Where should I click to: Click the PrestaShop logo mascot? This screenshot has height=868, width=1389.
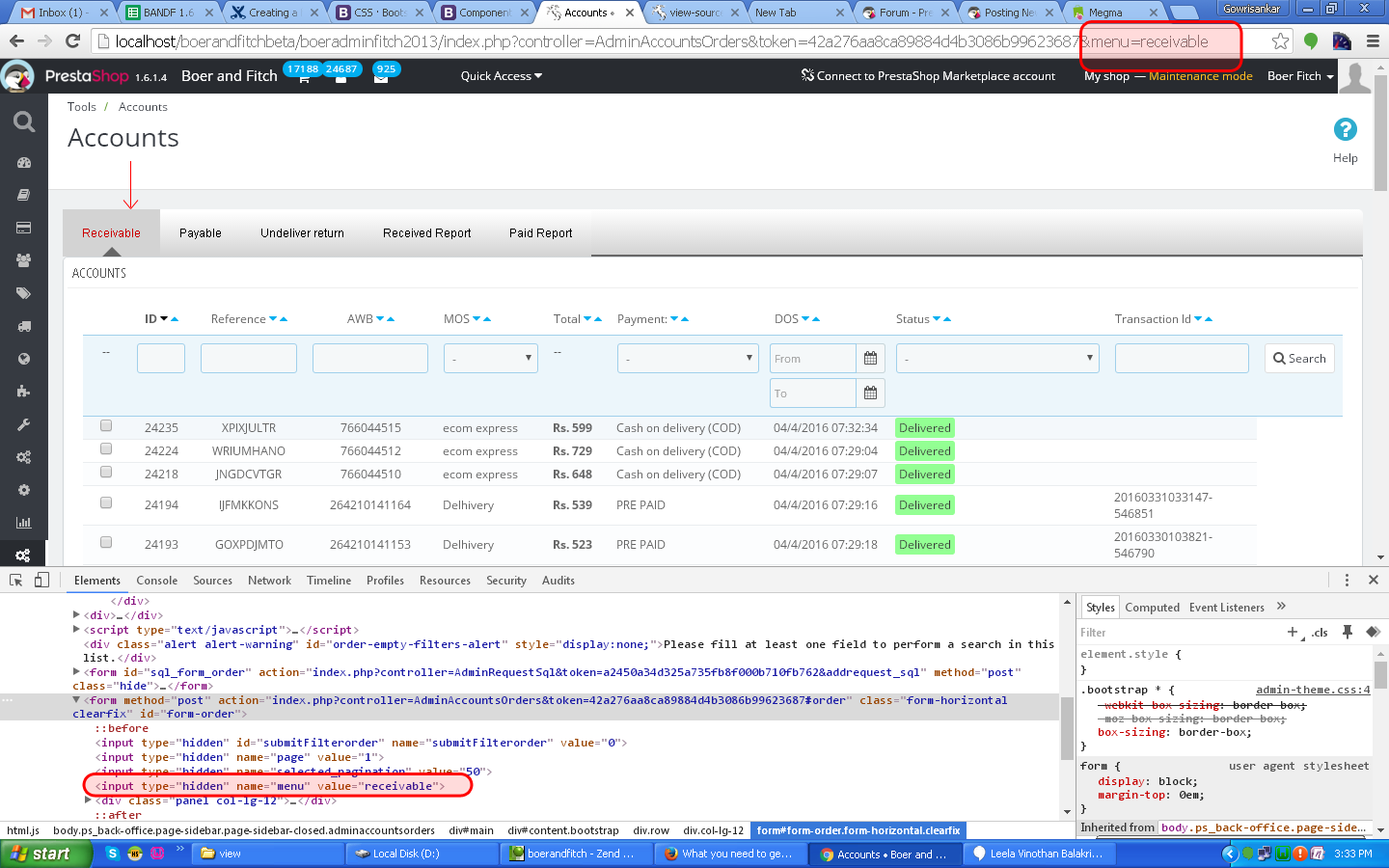point(17,76)
